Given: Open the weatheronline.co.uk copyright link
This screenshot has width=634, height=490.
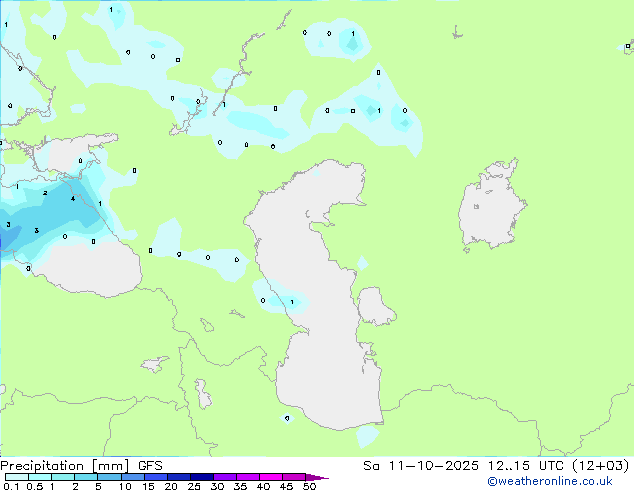Looking at the screenshot, I should [x=549, y=481].
